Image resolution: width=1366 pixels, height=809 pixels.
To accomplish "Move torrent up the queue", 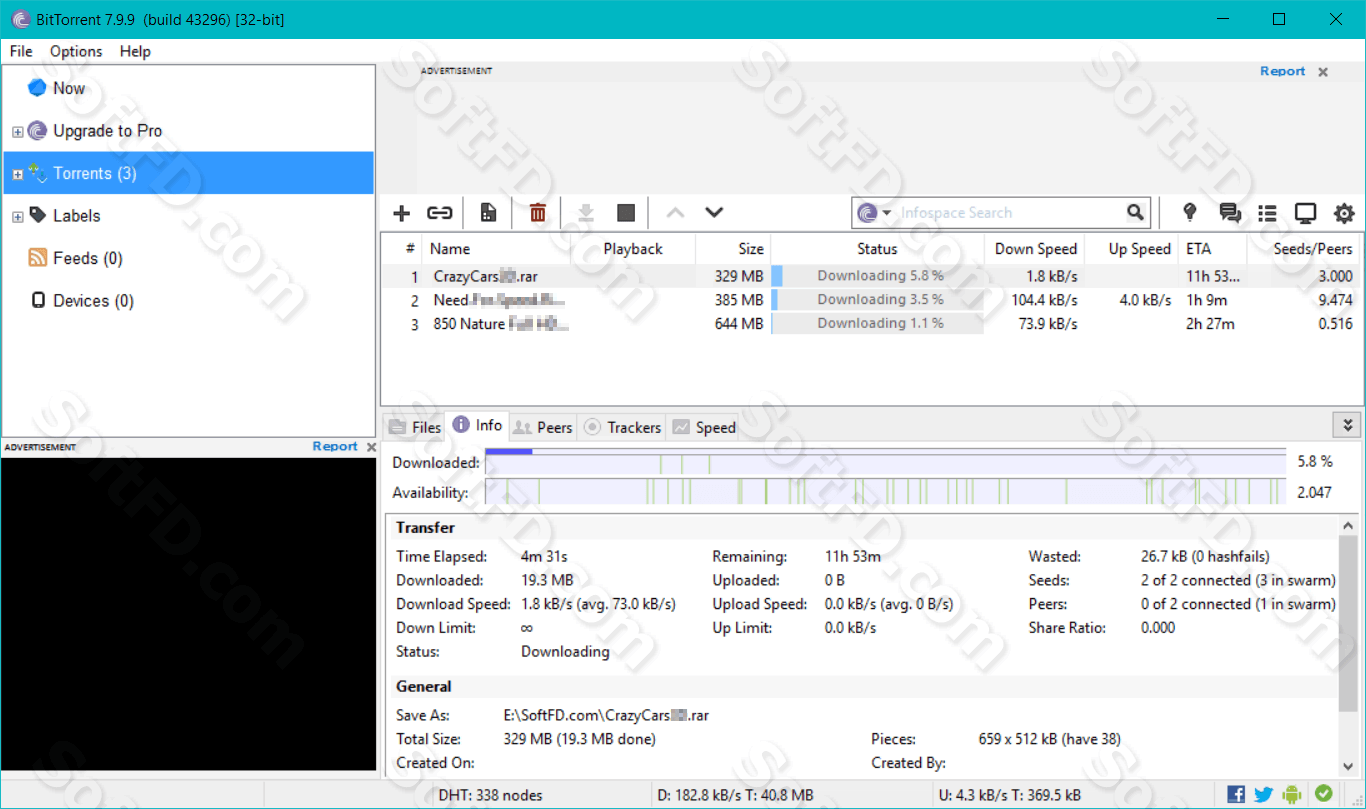I will (675, 213).
